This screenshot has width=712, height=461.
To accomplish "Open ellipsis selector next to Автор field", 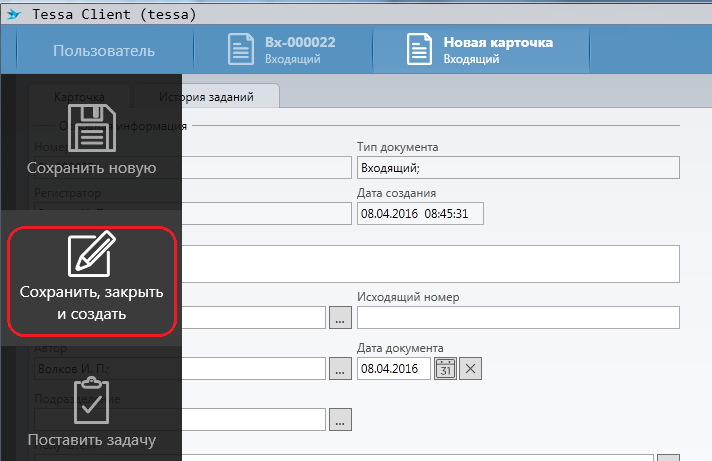I will point(340,368).
